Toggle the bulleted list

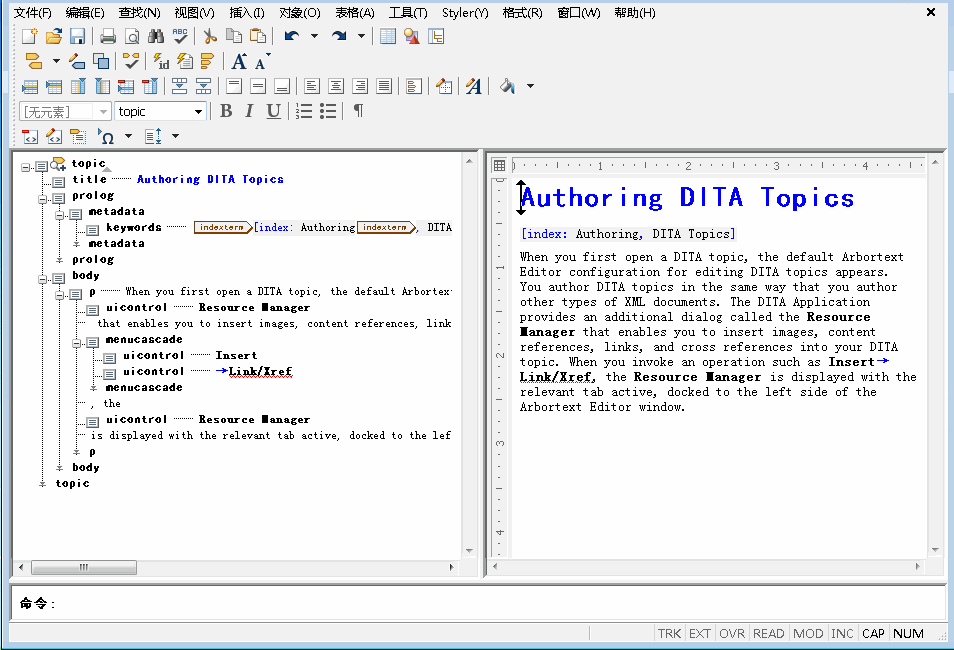pos(328,111)
